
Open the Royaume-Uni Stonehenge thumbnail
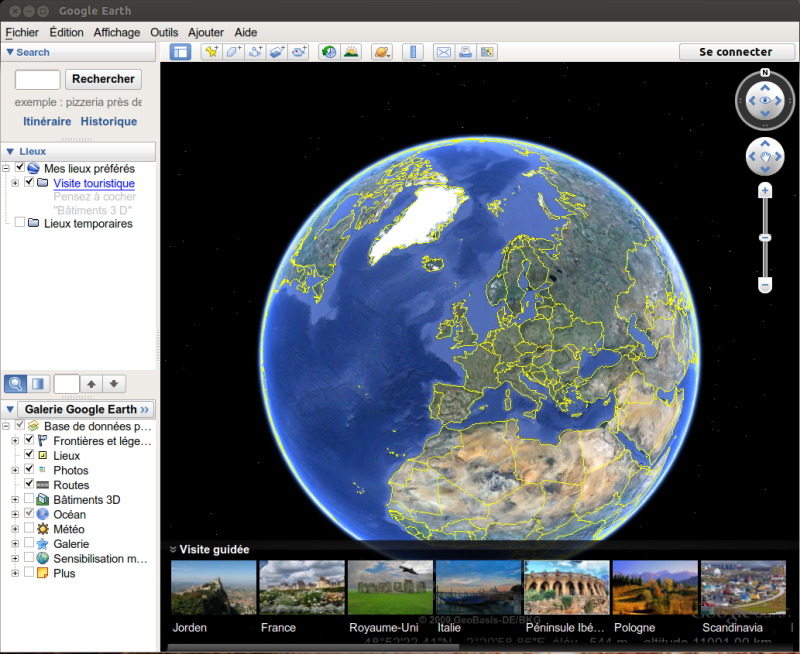[390, 587]
